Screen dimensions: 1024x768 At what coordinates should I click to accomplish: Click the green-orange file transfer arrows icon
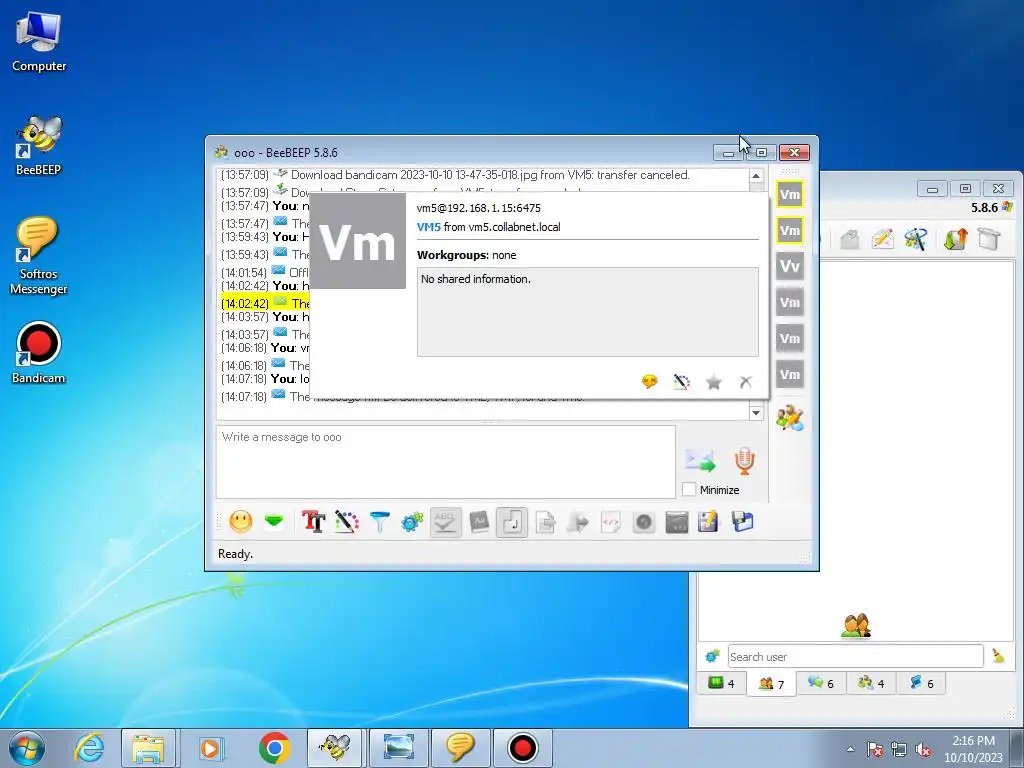[955, 239]
